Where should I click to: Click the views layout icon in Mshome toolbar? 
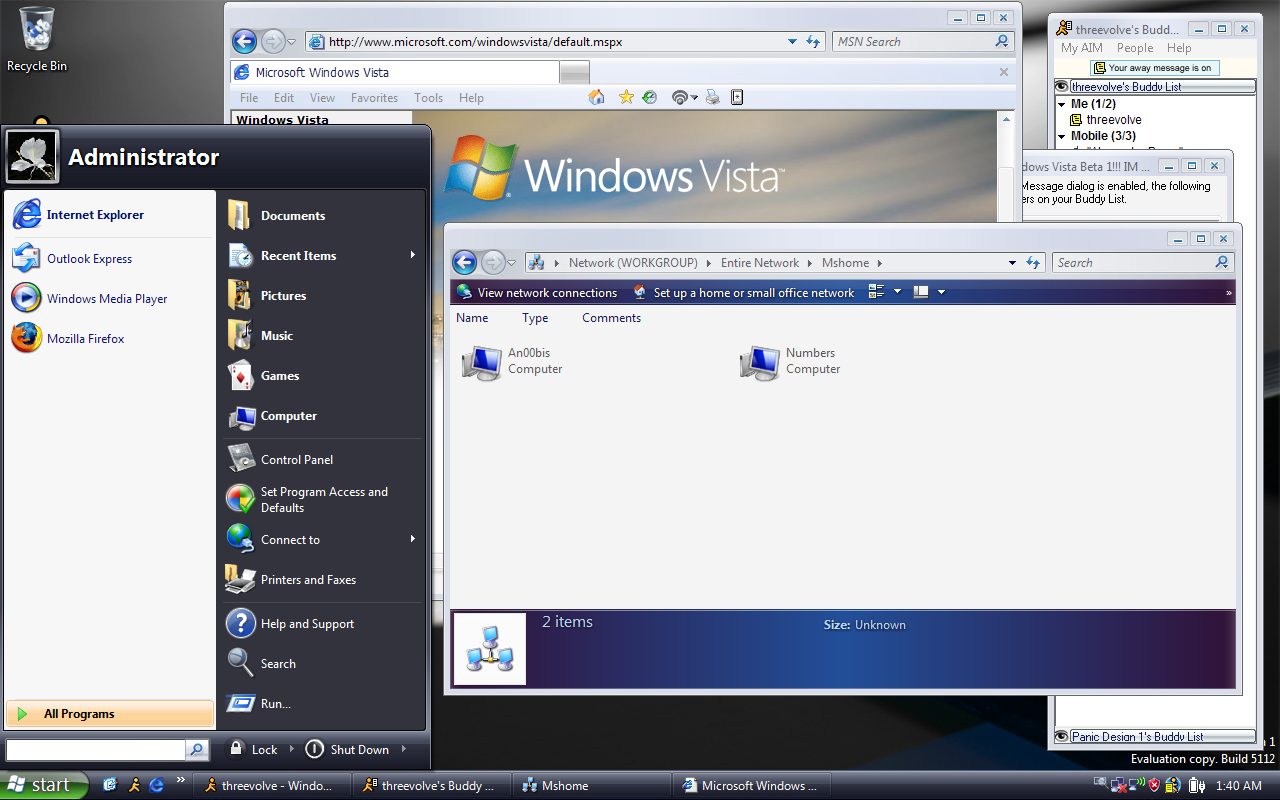[x=877, y=292]
